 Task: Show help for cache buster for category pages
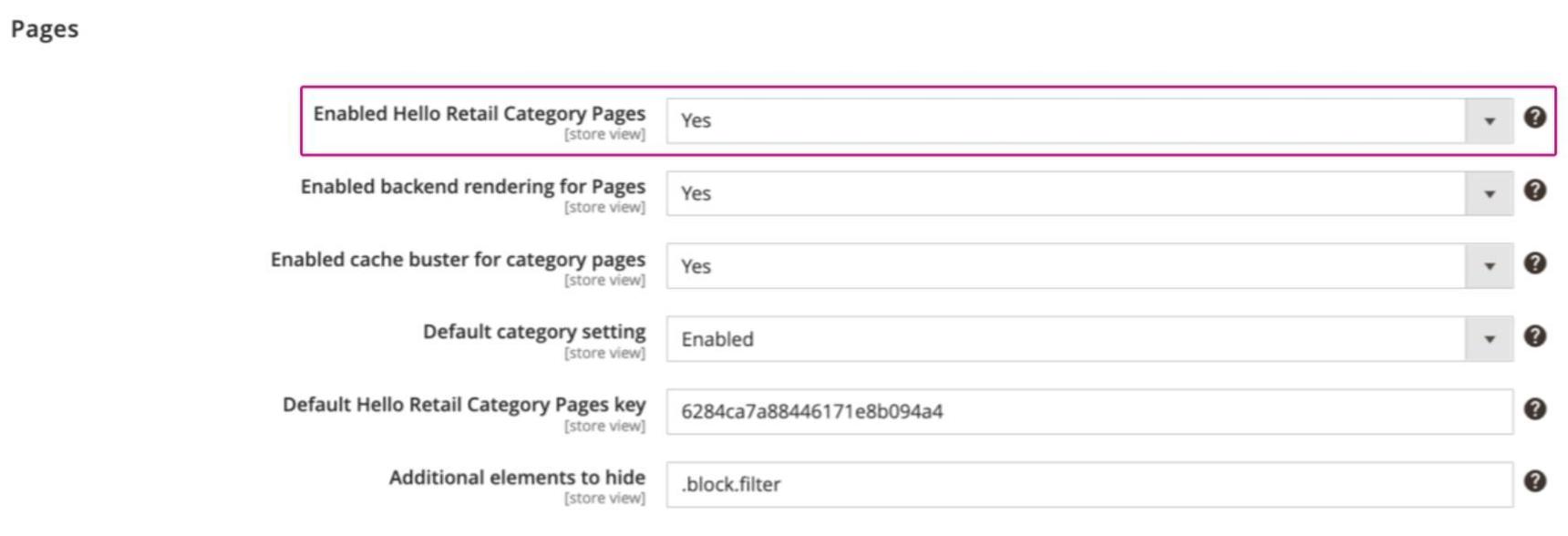(x=1535, y=263)
